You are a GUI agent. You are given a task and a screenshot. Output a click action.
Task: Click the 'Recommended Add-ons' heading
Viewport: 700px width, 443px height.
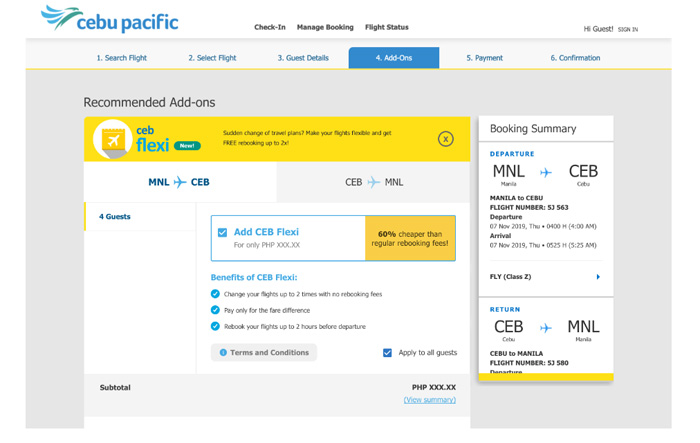point(149,103)
